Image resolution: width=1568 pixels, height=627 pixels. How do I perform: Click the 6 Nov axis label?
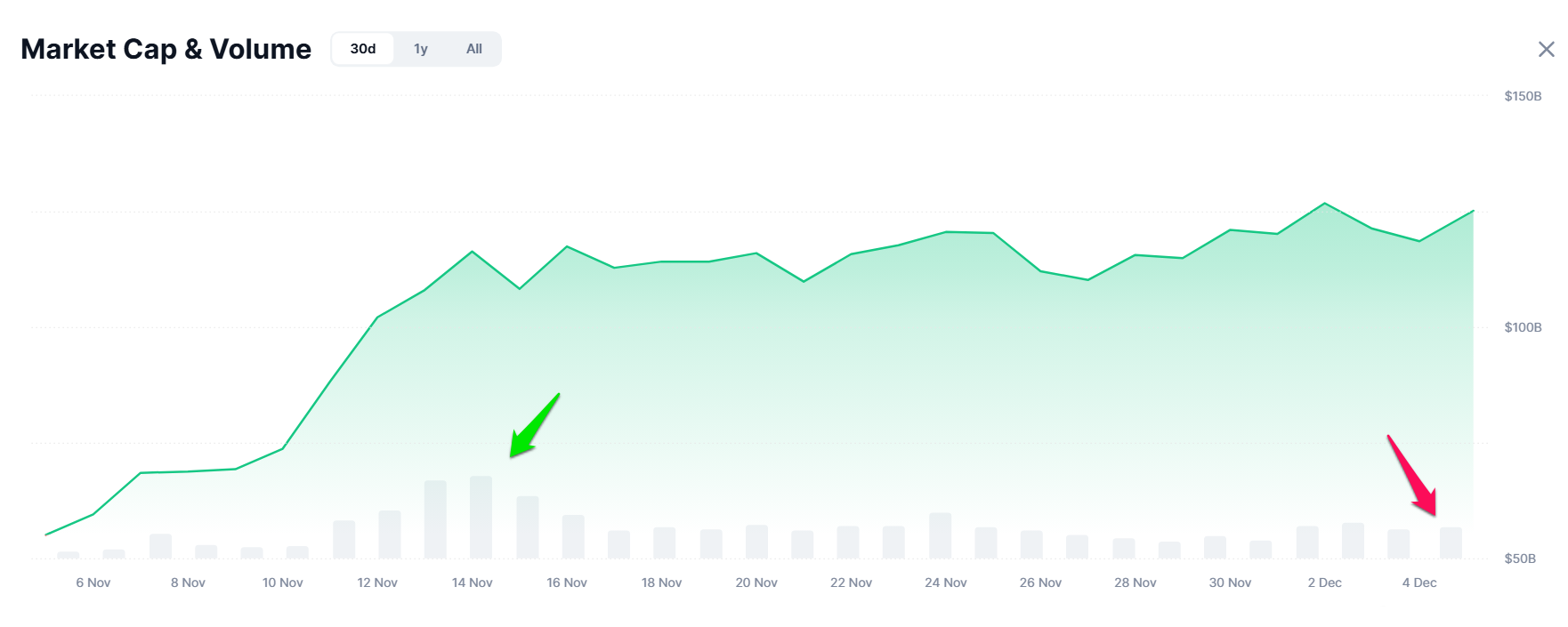93,583
